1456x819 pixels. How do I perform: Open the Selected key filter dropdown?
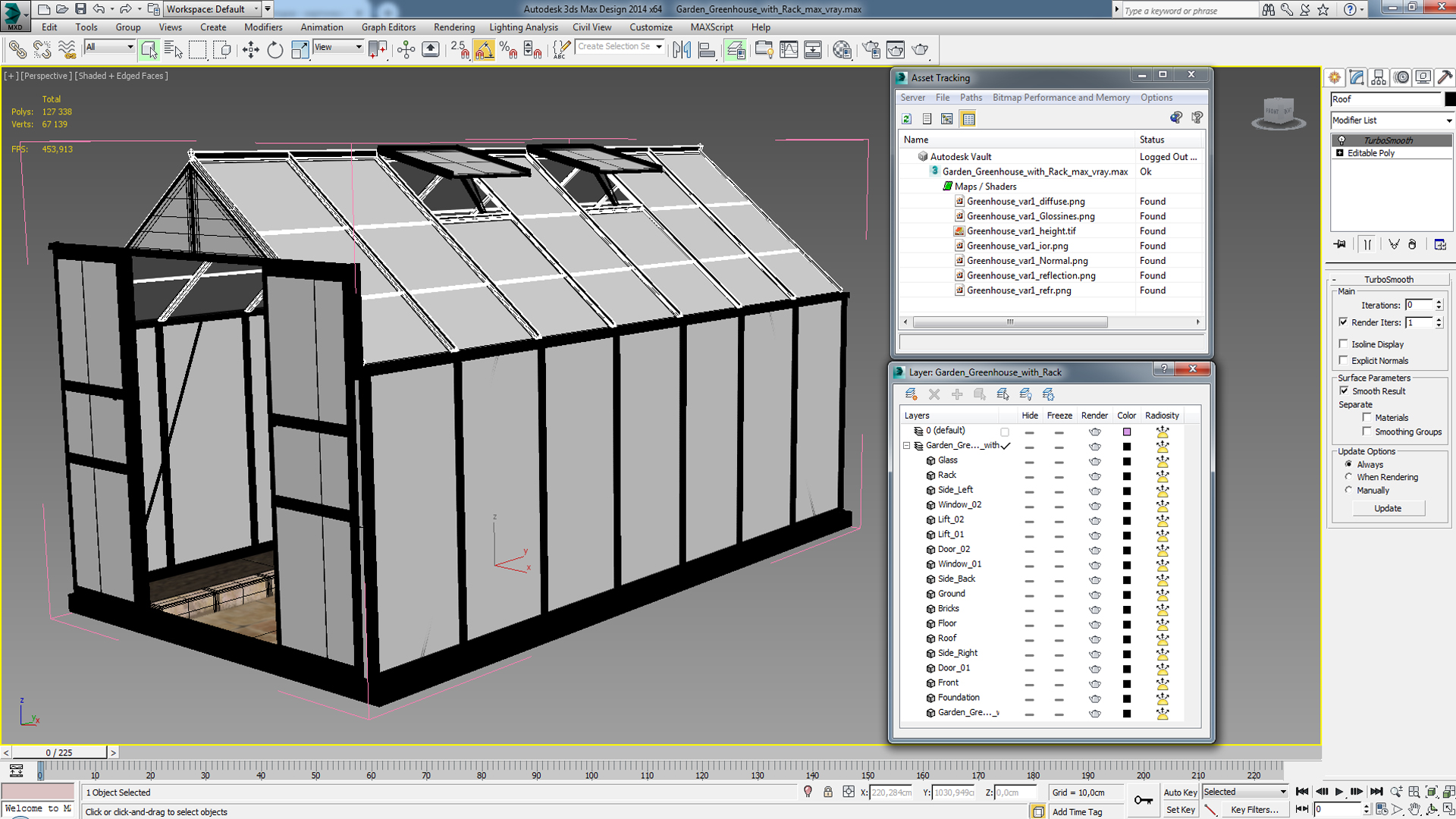(1244, 792)
